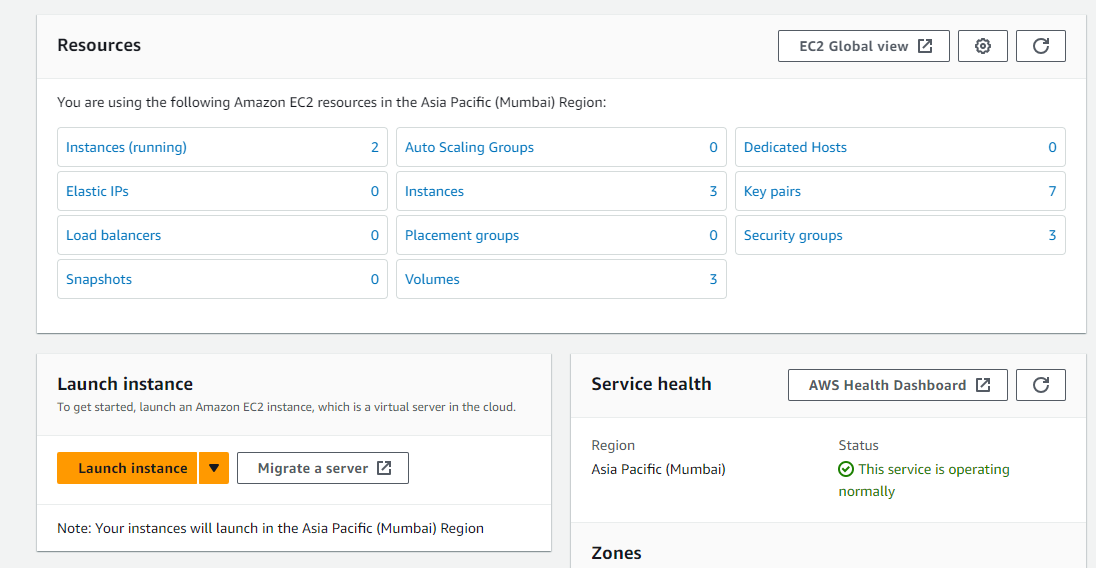Click Migrate a server

click(323, 468)
